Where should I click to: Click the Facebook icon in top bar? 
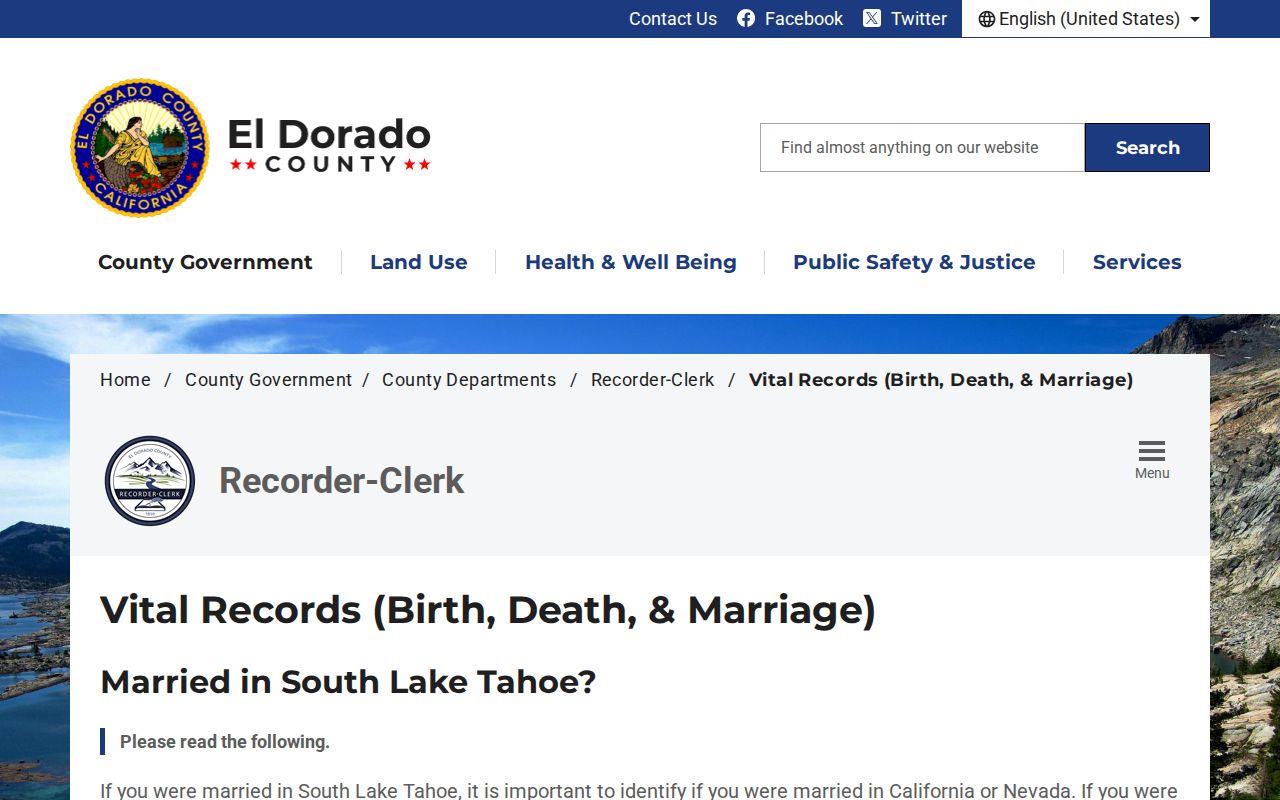746,19
